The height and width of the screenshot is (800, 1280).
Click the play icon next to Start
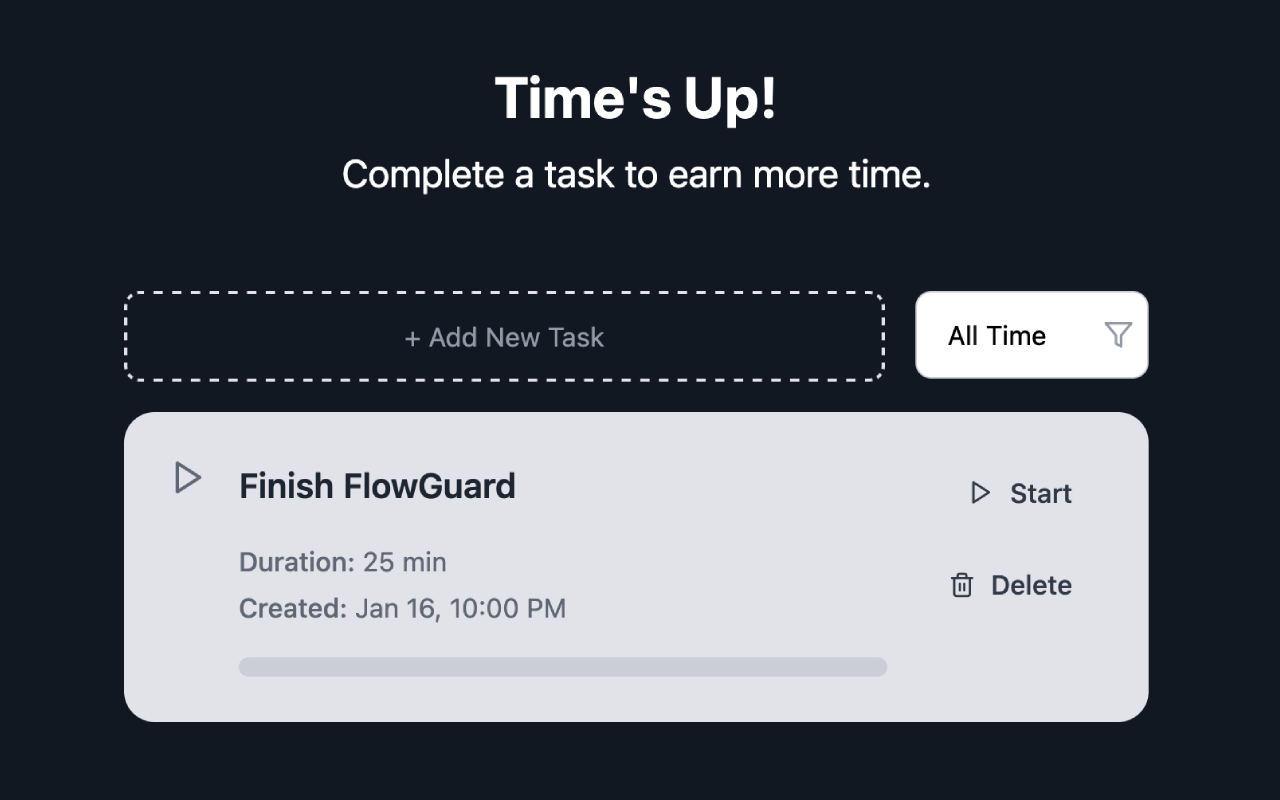coord(980,493)
